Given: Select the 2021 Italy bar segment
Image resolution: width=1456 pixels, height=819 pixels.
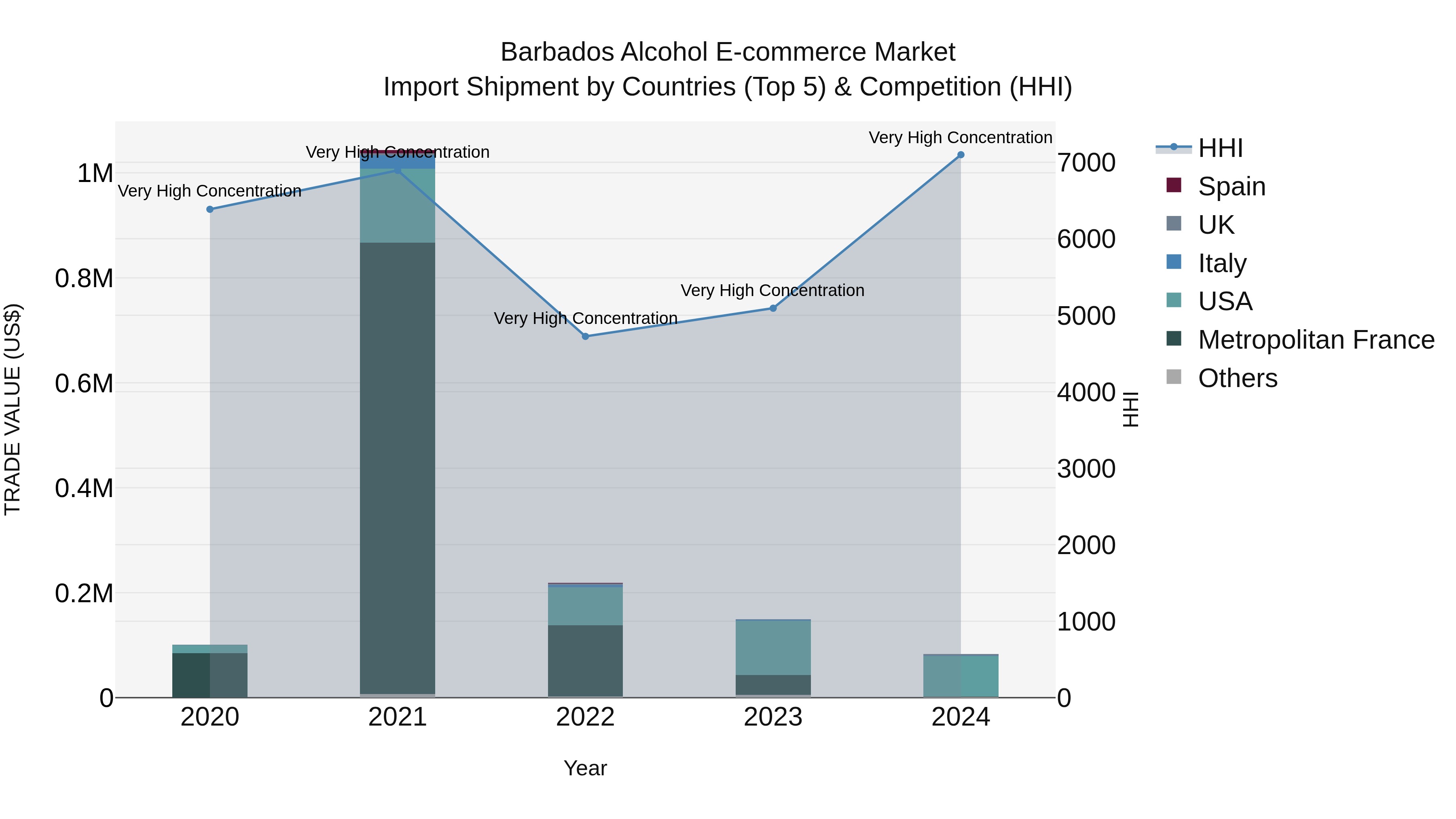Looking at the screenshot, I should [x=397, y=161].
